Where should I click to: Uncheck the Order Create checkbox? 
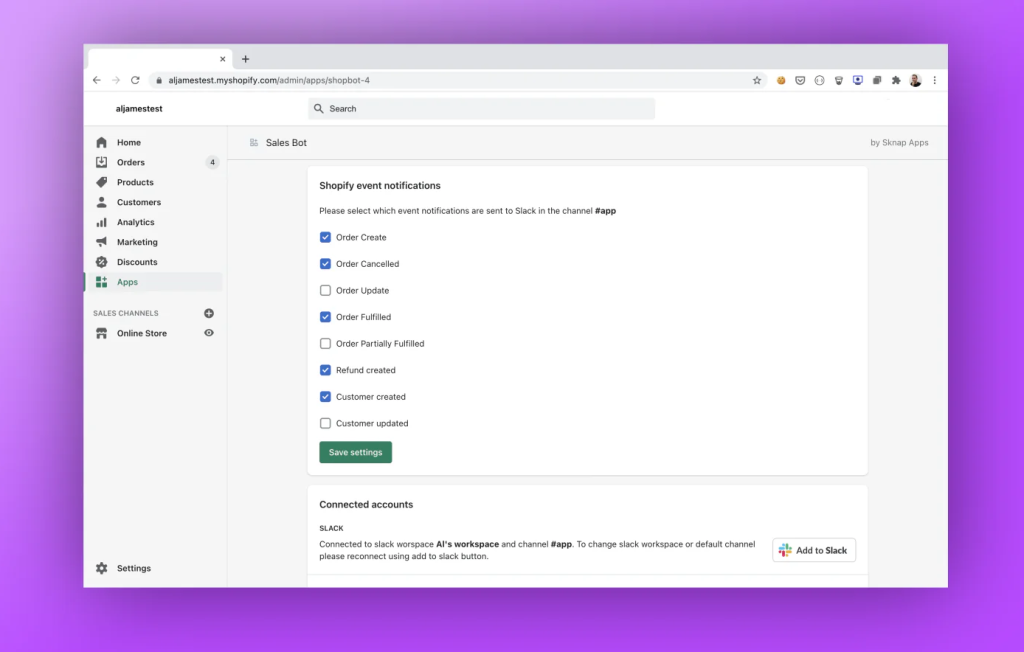click(x=325, y=237)
